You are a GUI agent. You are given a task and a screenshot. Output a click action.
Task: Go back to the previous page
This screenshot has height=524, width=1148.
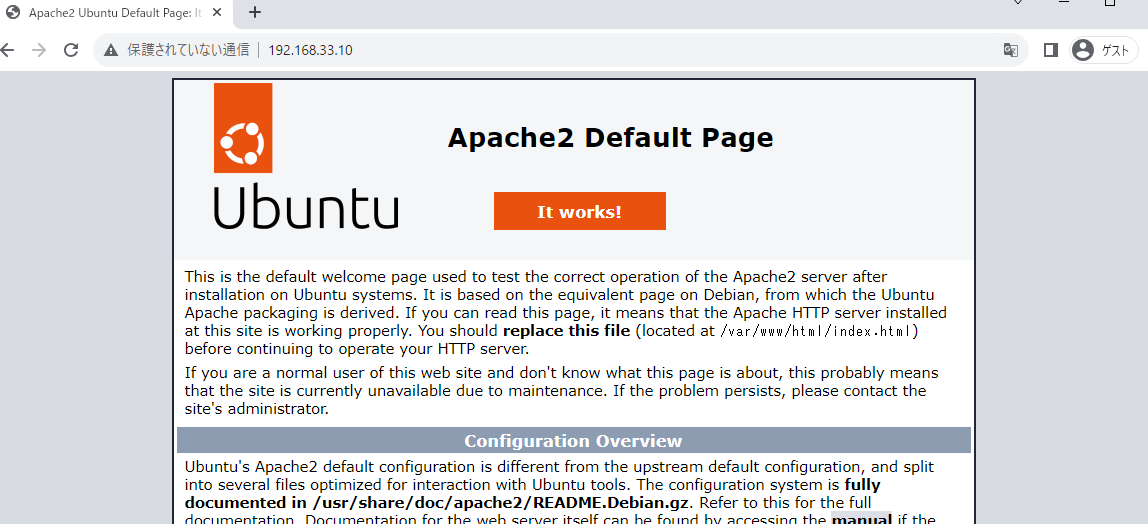tap(7, 50)
